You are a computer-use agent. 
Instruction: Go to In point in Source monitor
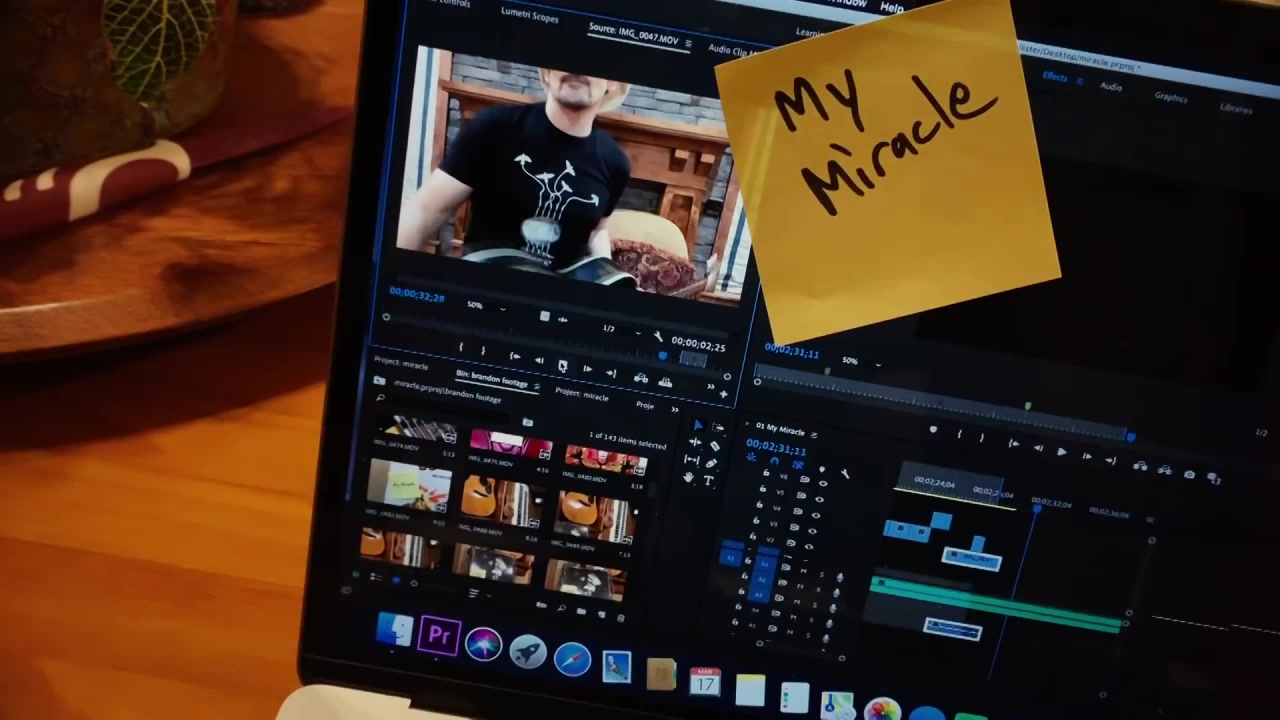[514, 357]
